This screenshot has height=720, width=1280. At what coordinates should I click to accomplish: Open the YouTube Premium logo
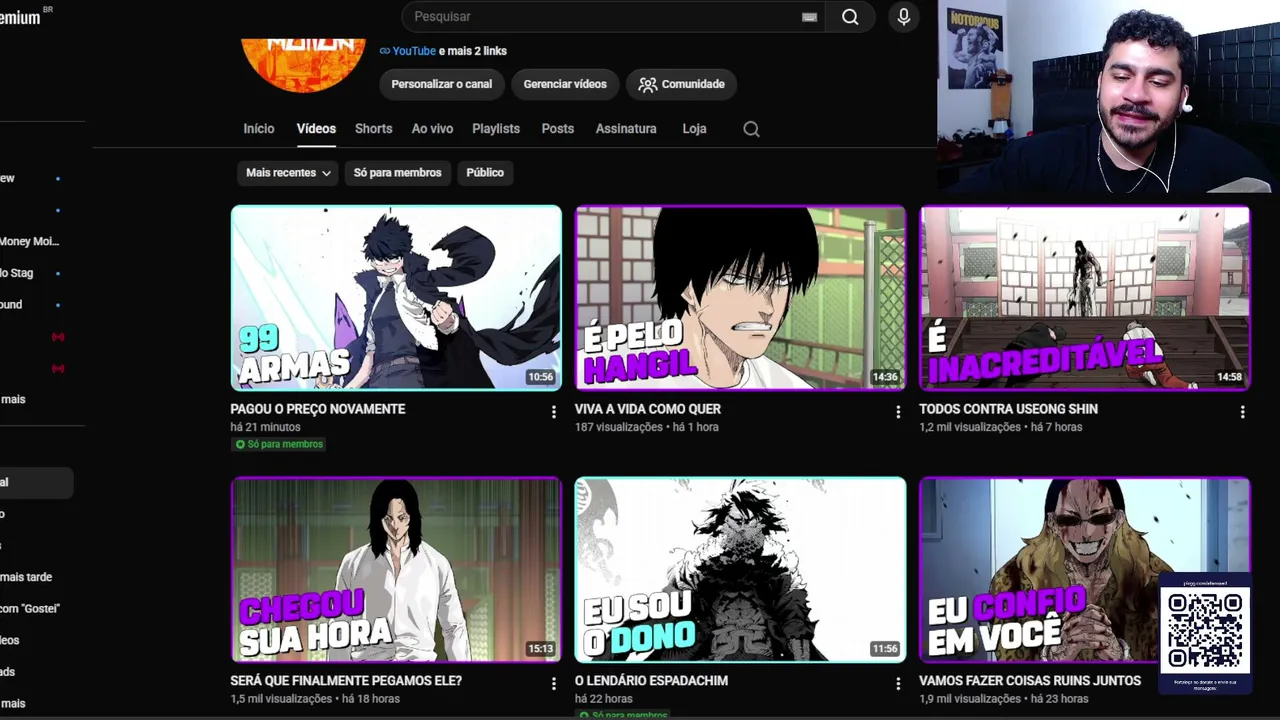(x=24, y=16)
